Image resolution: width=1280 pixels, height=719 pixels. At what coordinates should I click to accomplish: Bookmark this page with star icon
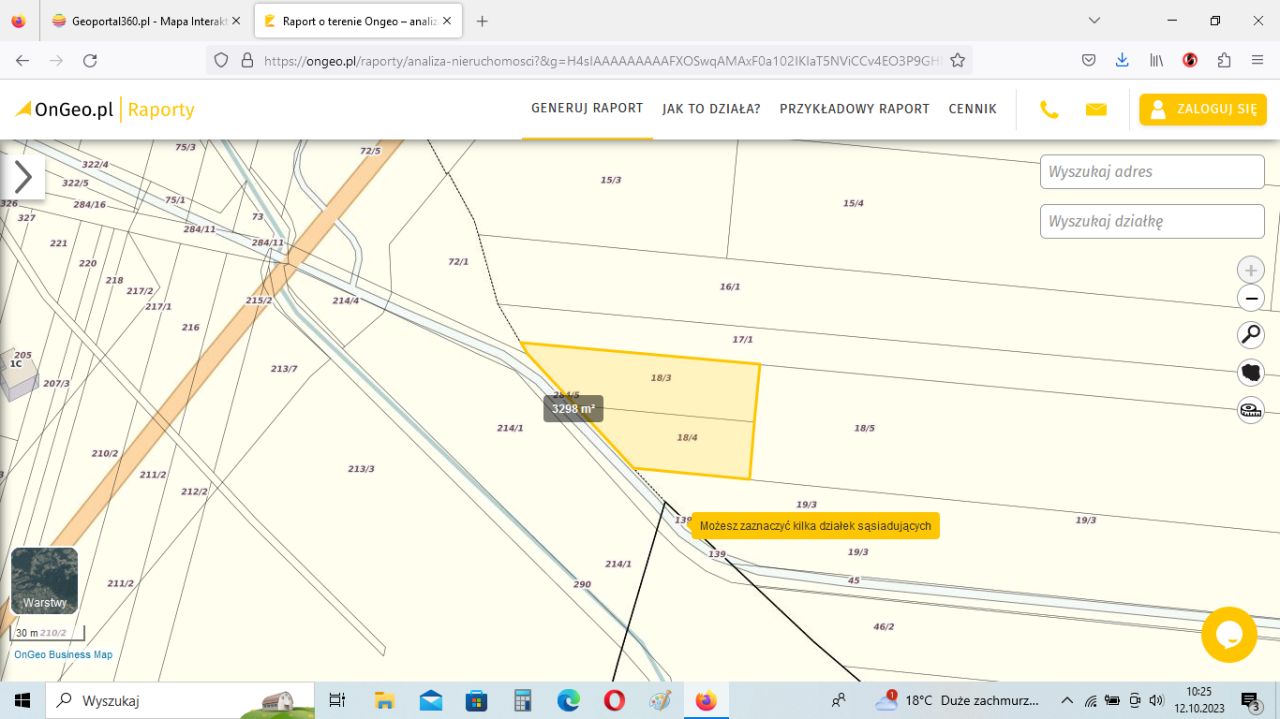(957, 60)
